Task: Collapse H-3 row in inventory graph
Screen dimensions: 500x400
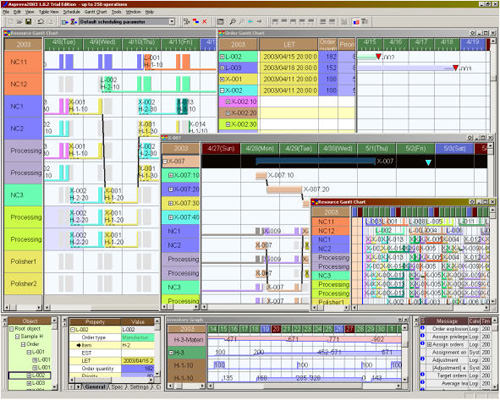Action: (x=170, y=353)
